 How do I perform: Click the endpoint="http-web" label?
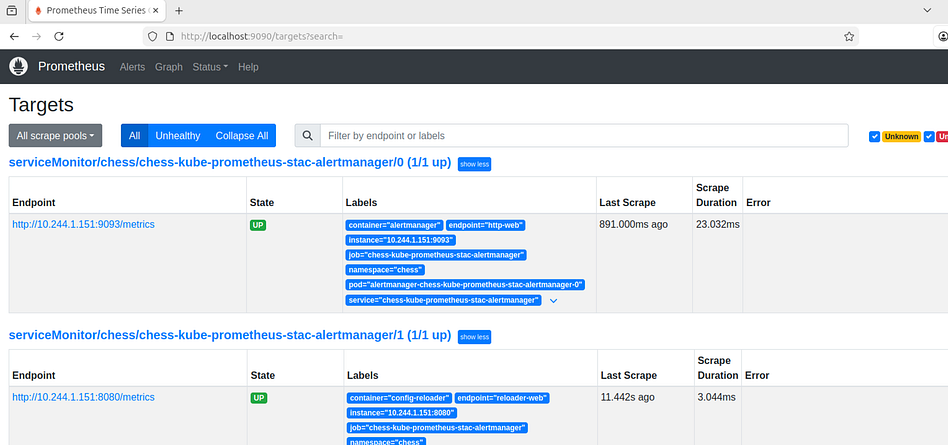coord(486,225)
